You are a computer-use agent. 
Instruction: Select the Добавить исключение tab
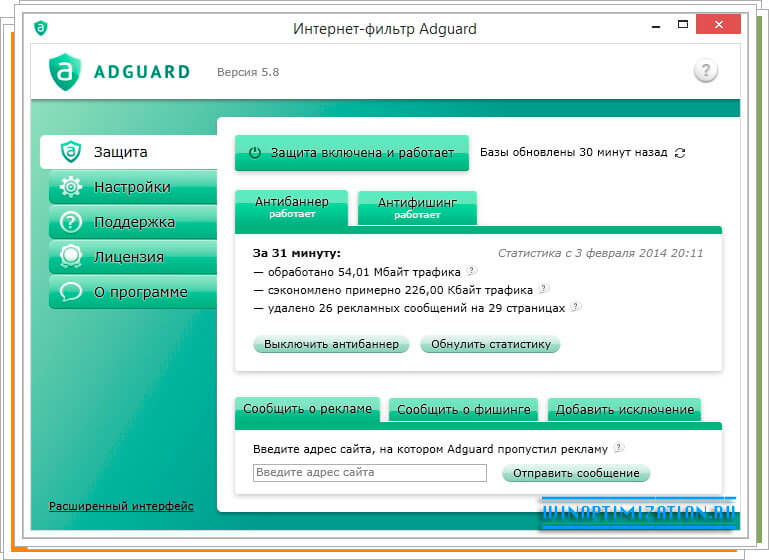pyautogui.click(x=624, y=410)
